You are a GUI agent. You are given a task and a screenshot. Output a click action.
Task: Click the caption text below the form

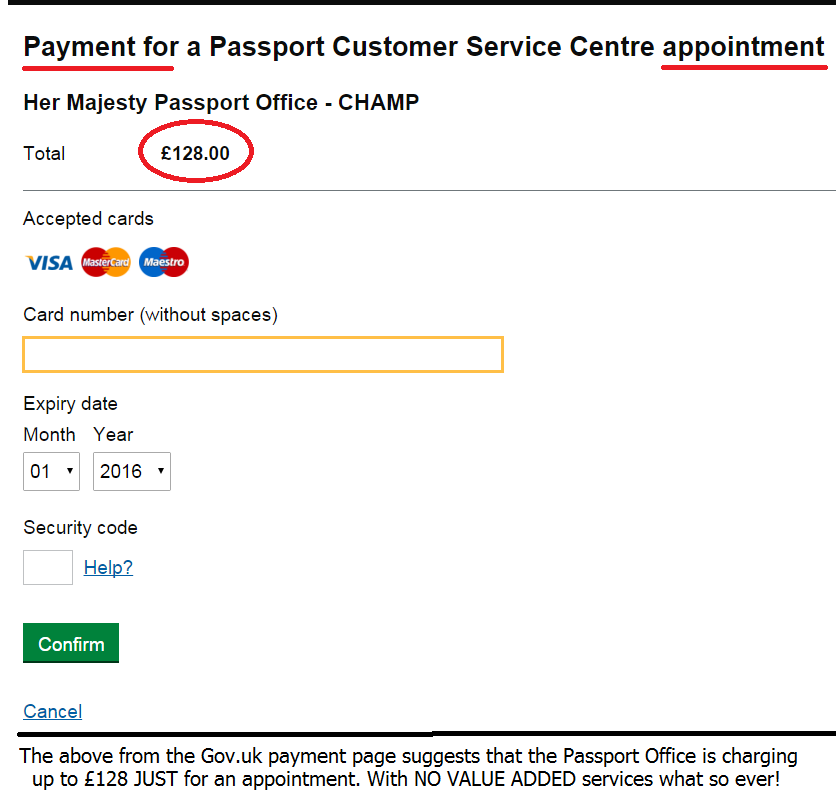[408, 767]
